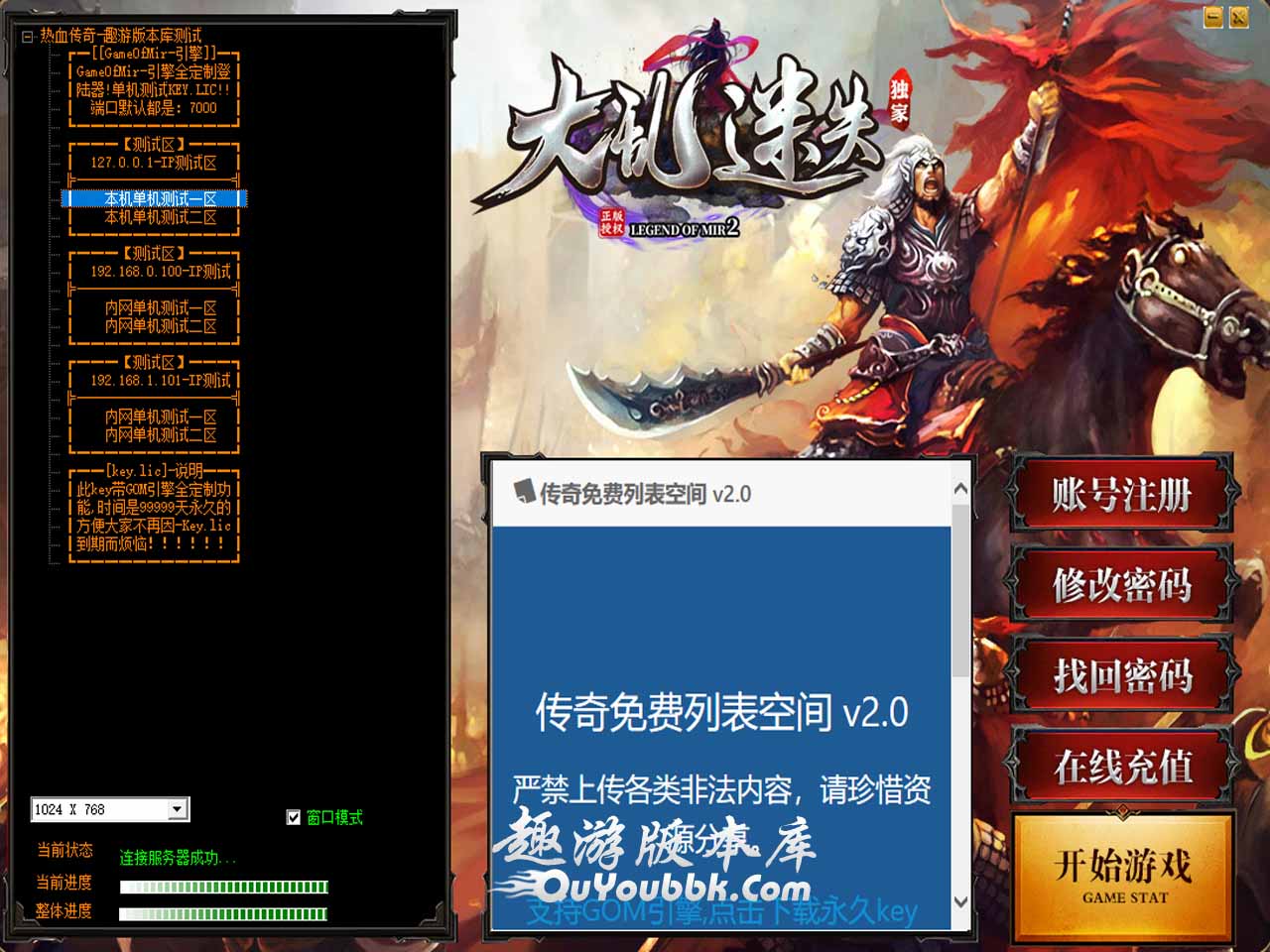Collapse the 热血传奇-趣游版本库测试 tree root
The image size is (1270, 952).
(27, 37)
